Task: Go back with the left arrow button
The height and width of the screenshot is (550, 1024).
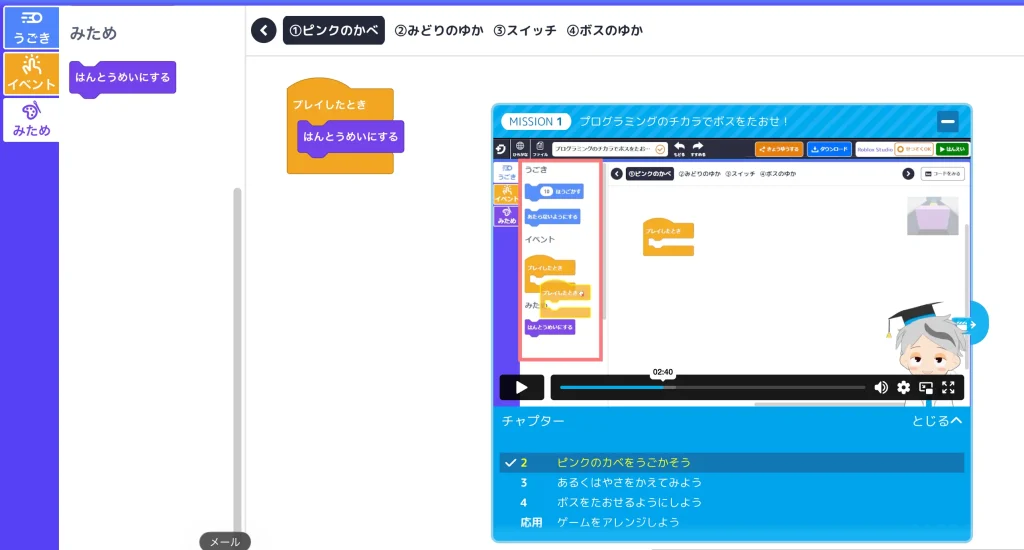Action: pos(264,30)
